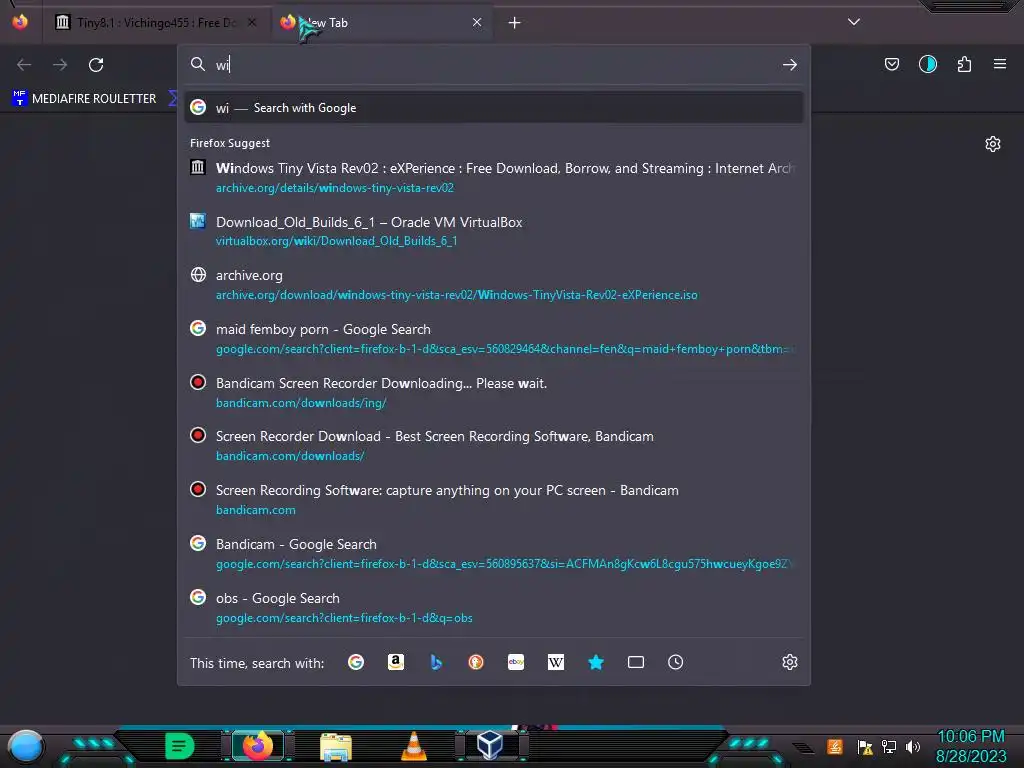Switch to the Tiny8.1 Vichingo455 tab
The image size is (1024, 768).
(x=155, y=23)
